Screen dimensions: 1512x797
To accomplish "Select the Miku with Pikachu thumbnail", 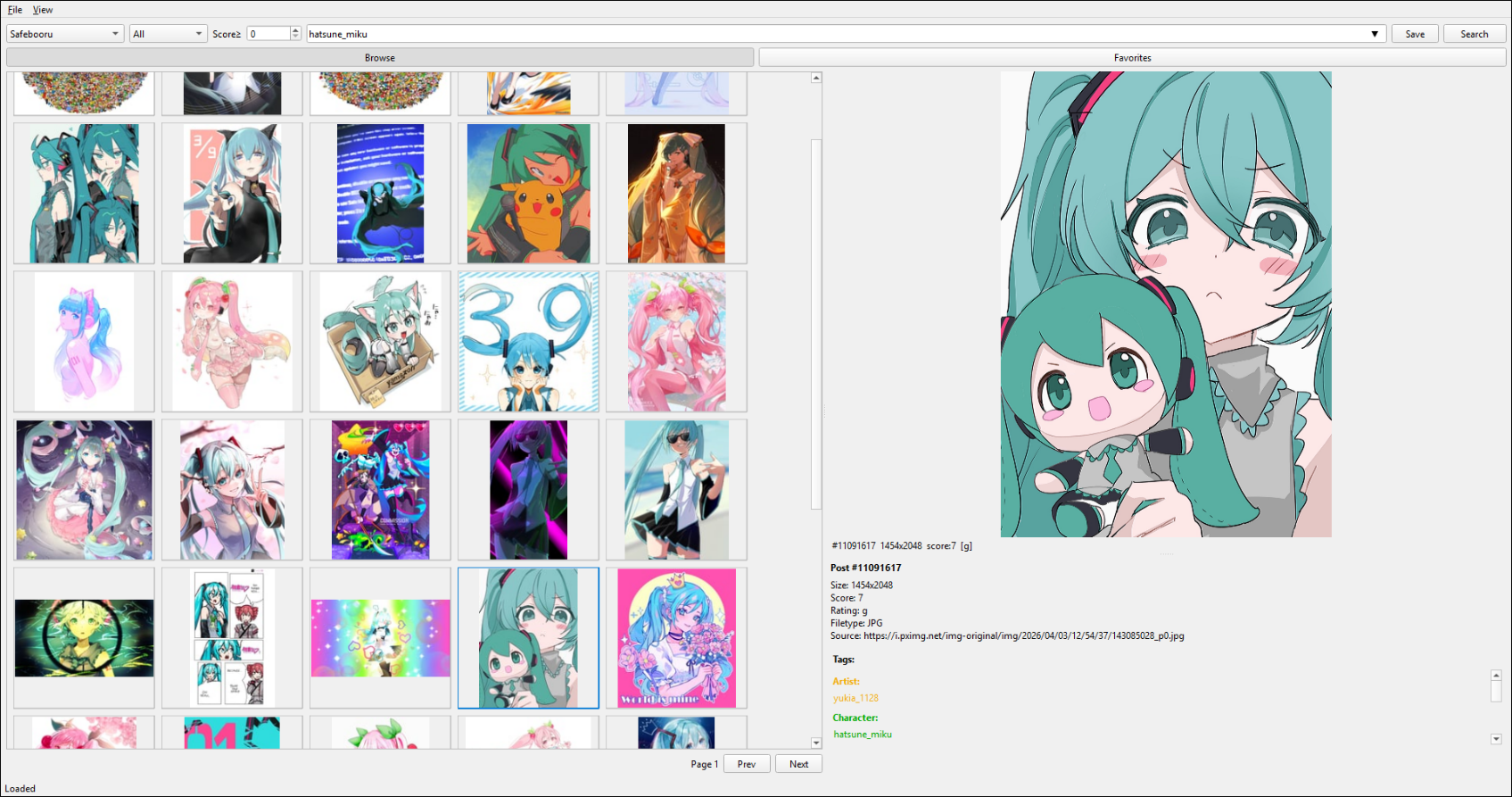I will (x=528, y=194).
